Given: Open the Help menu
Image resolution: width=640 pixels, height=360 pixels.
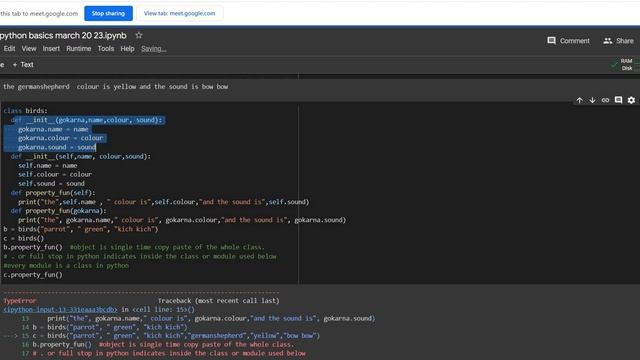Looking at the screenshot, I should [127, 49].
